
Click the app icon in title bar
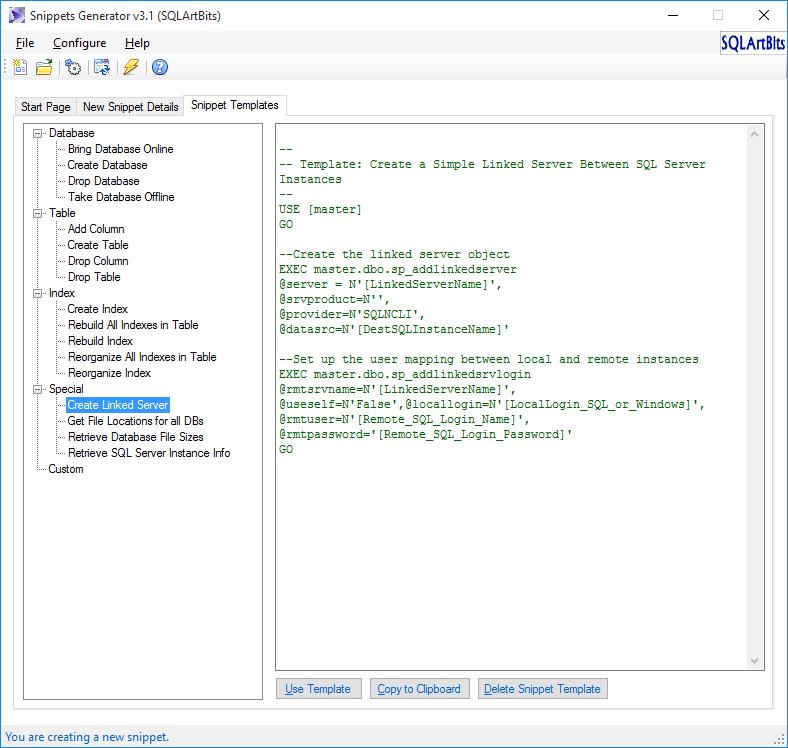pyautogui.click(x=17, y=15)
